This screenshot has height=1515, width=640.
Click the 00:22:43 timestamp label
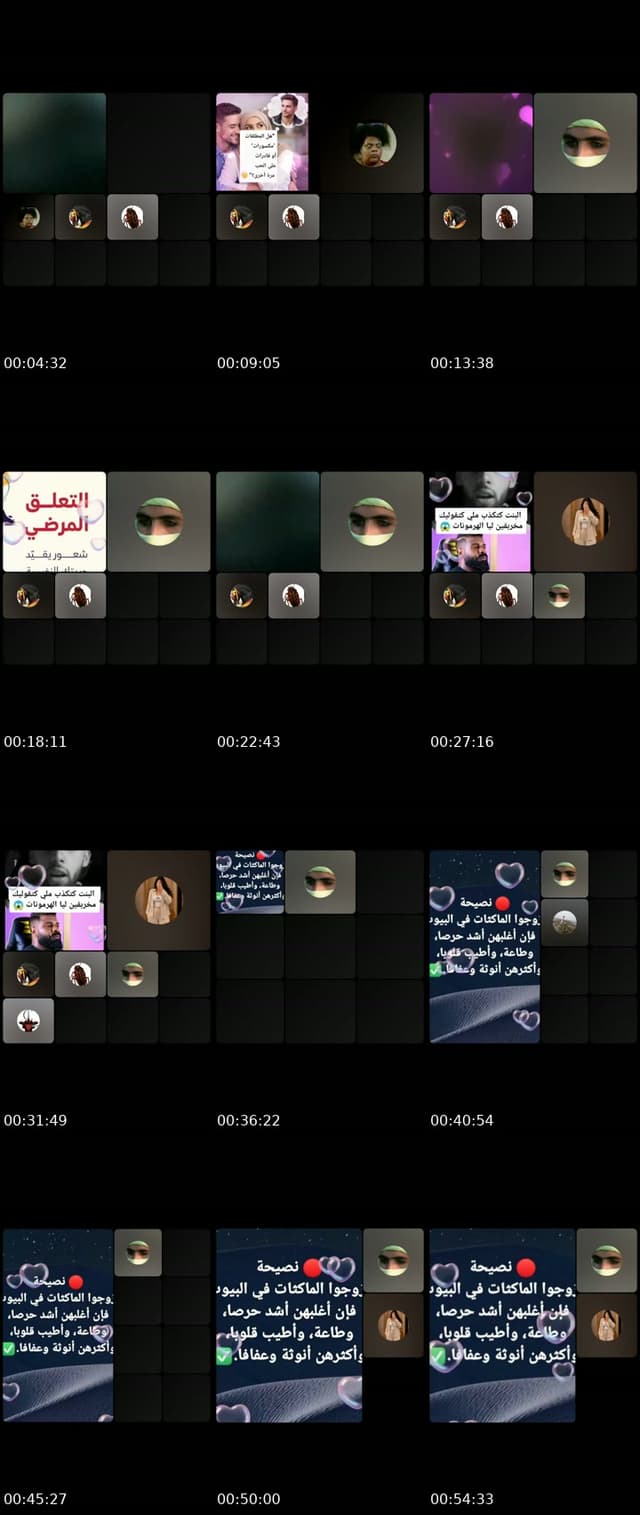(249, 742)
